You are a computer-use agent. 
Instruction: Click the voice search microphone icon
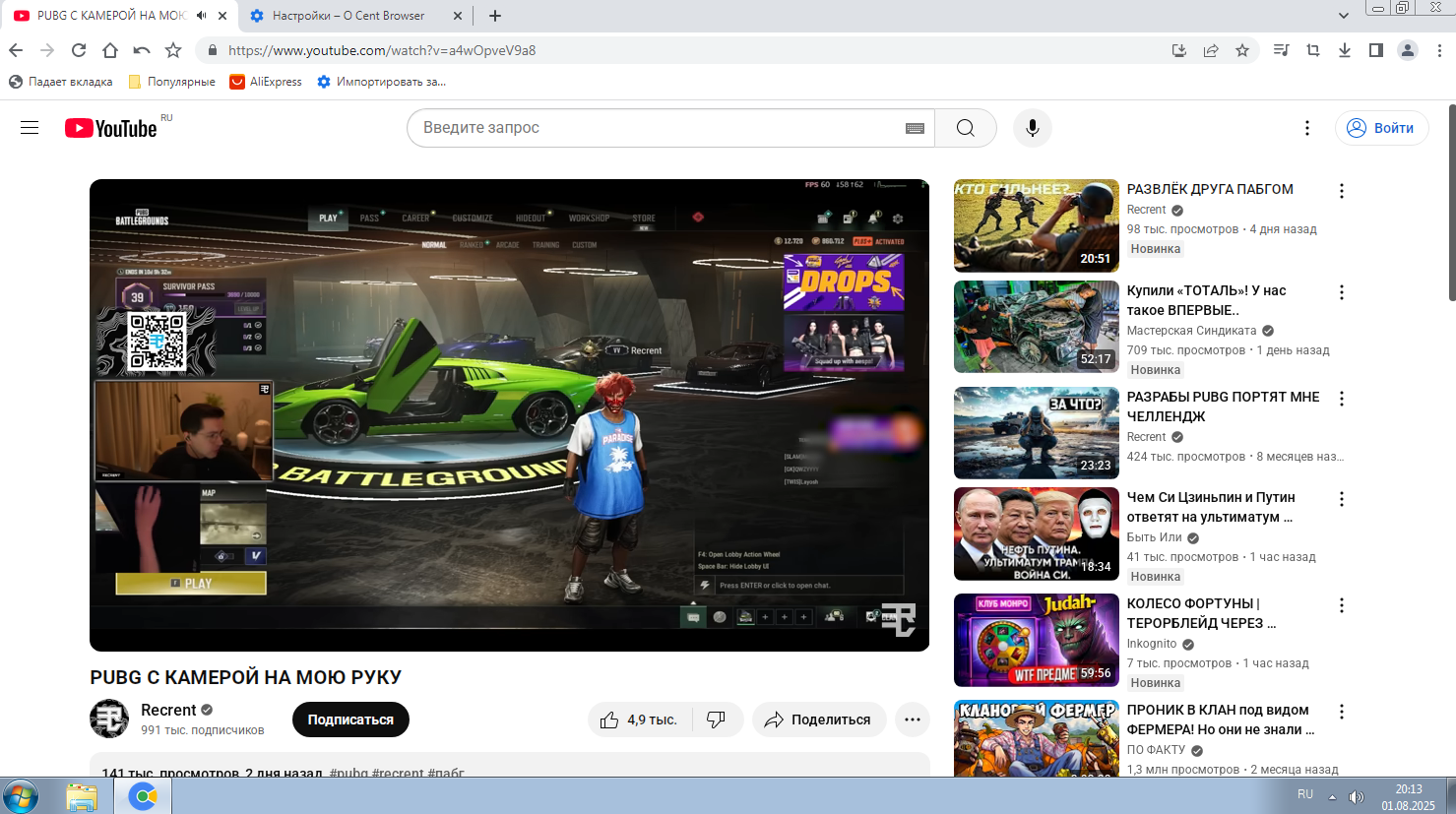pyautogui.click(x=1032, y=128)
